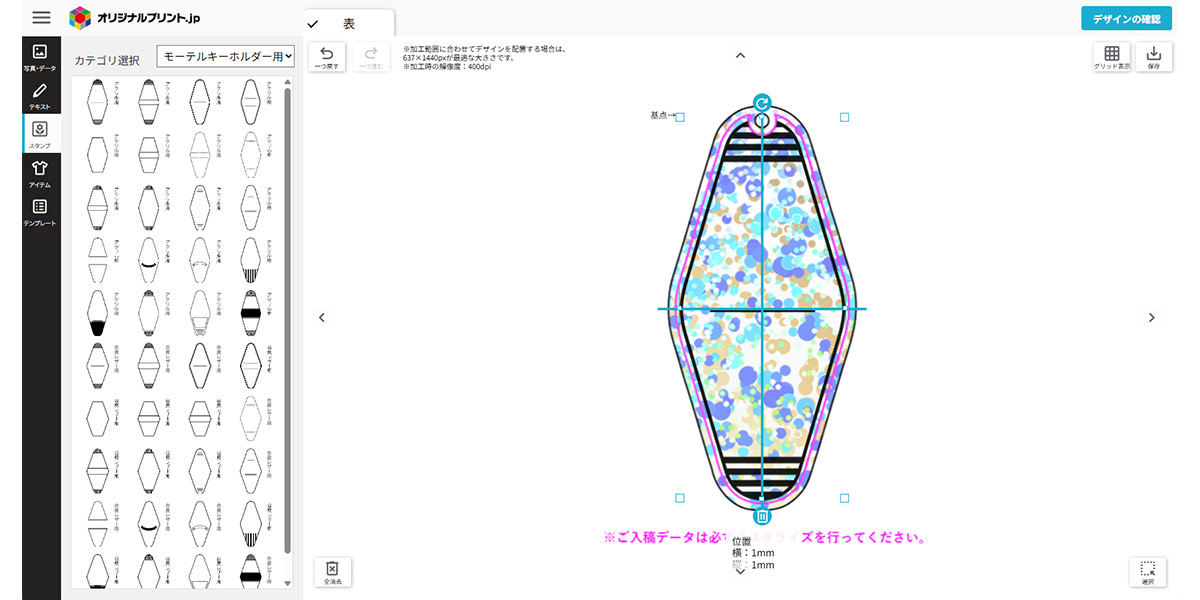Click the top-left resize handle near 基点
This screenshot has height=600, width=1200.
680,117
